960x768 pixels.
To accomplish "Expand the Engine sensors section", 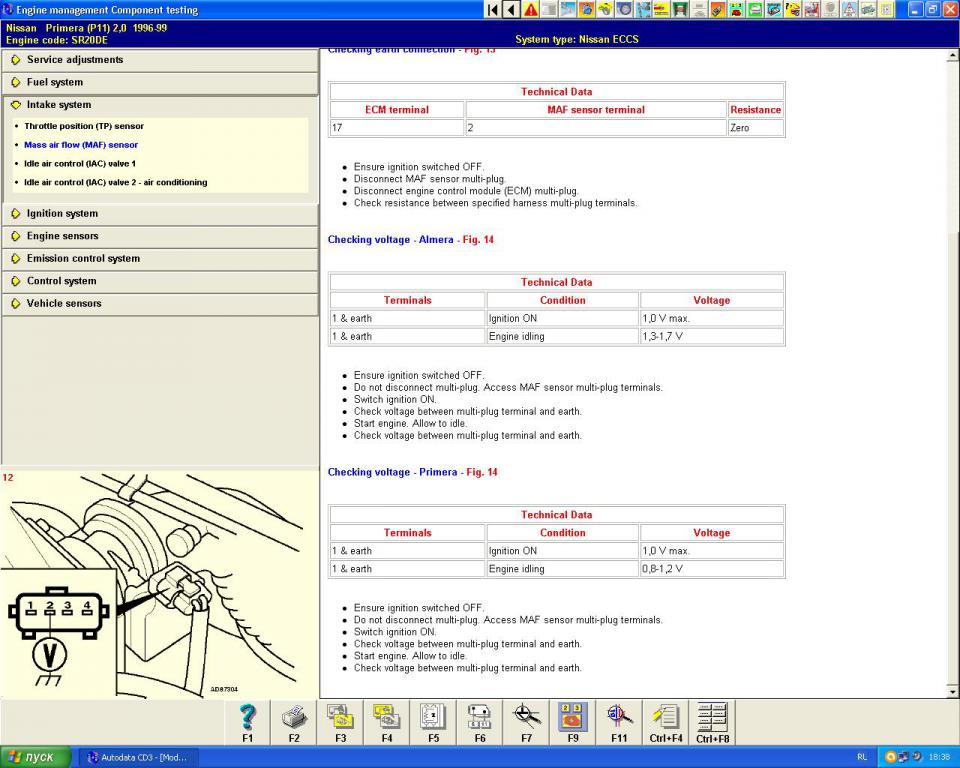I will [160, 236].
